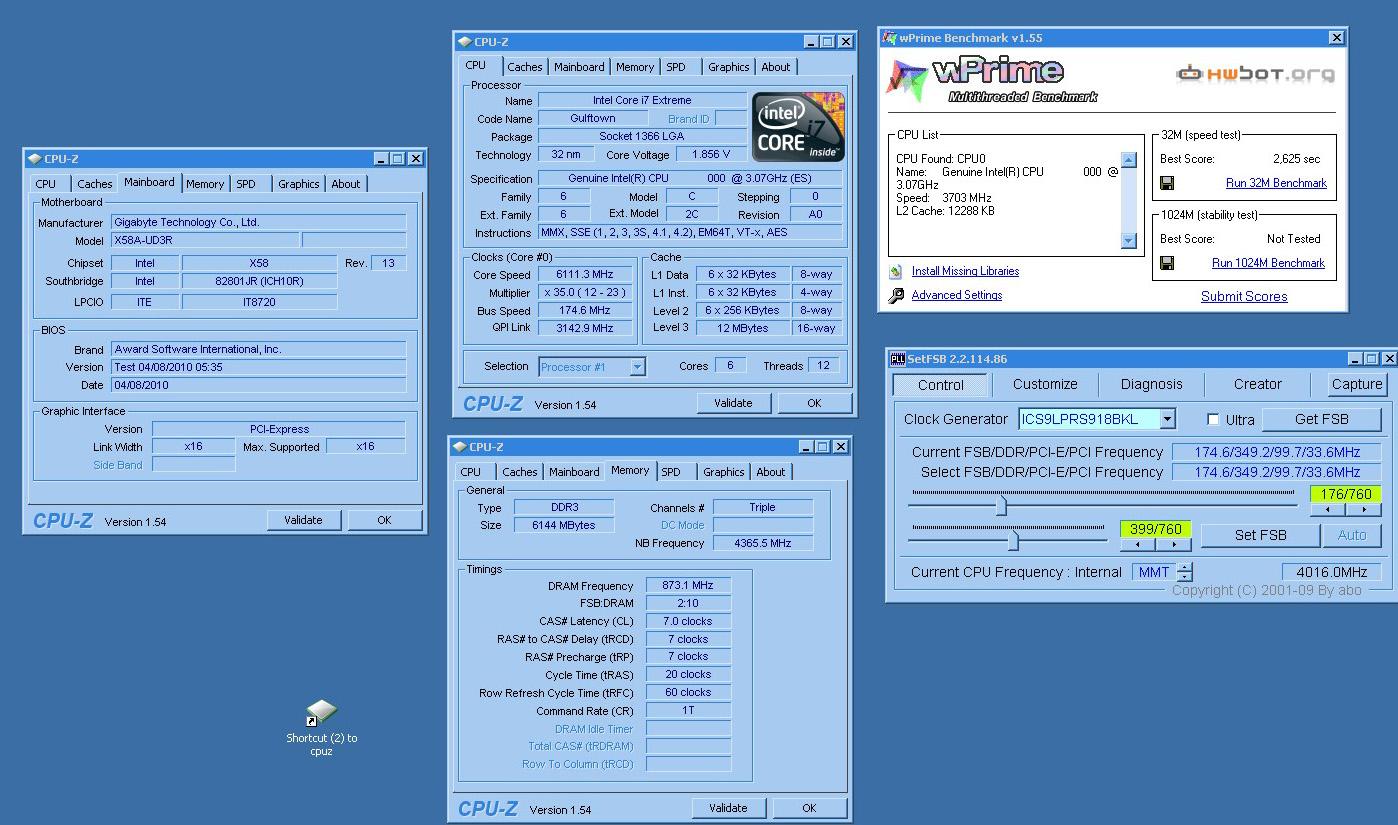Click the Install Missing Libraries icon in wPrime
The width and height of the screenshot is (1398, 825).
click(x=896, y=272)
